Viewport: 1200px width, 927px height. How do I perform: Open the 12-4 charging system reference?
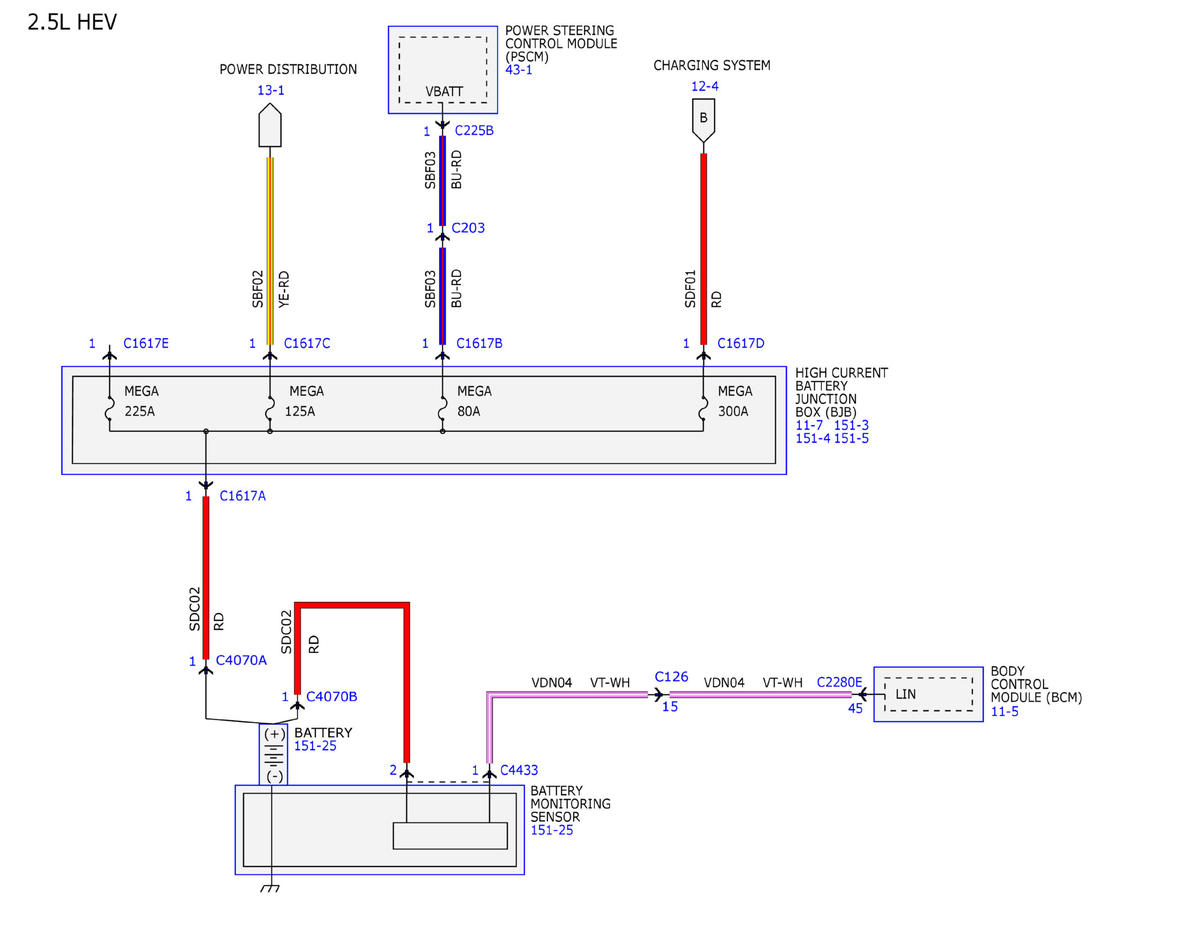[704, 86]
